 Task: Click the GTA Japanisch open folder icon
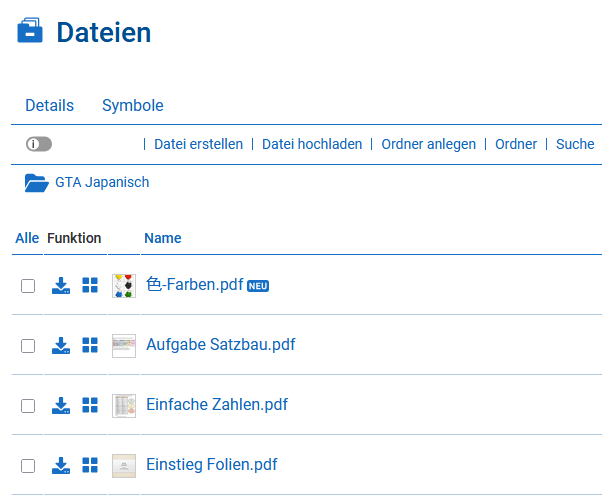[36, 183]
